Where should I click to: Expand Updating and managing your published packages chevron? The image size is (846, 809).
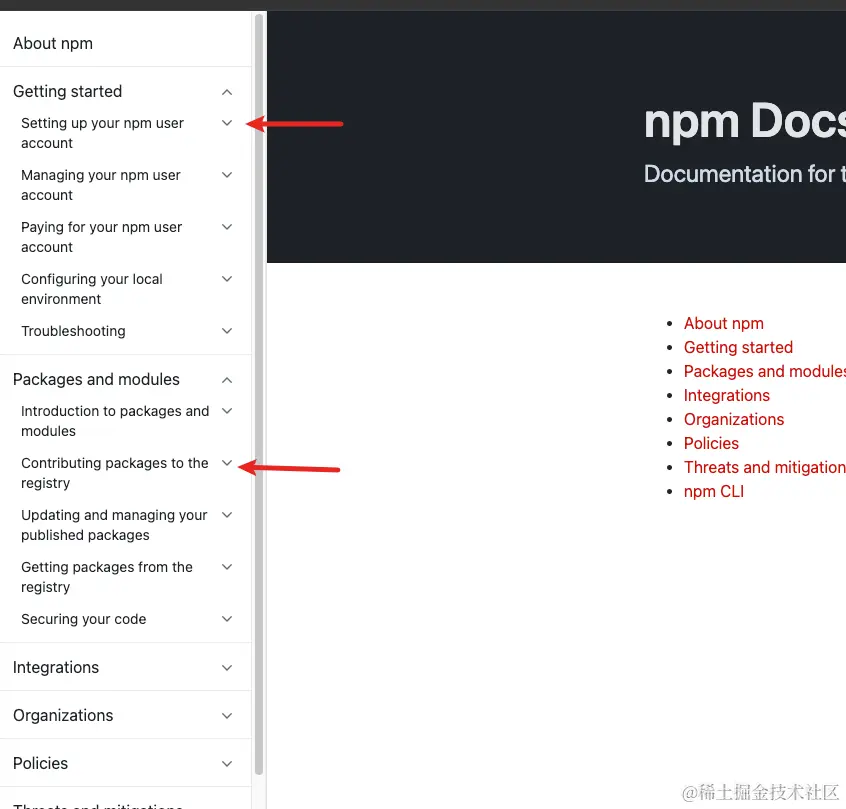pos(227,515)
